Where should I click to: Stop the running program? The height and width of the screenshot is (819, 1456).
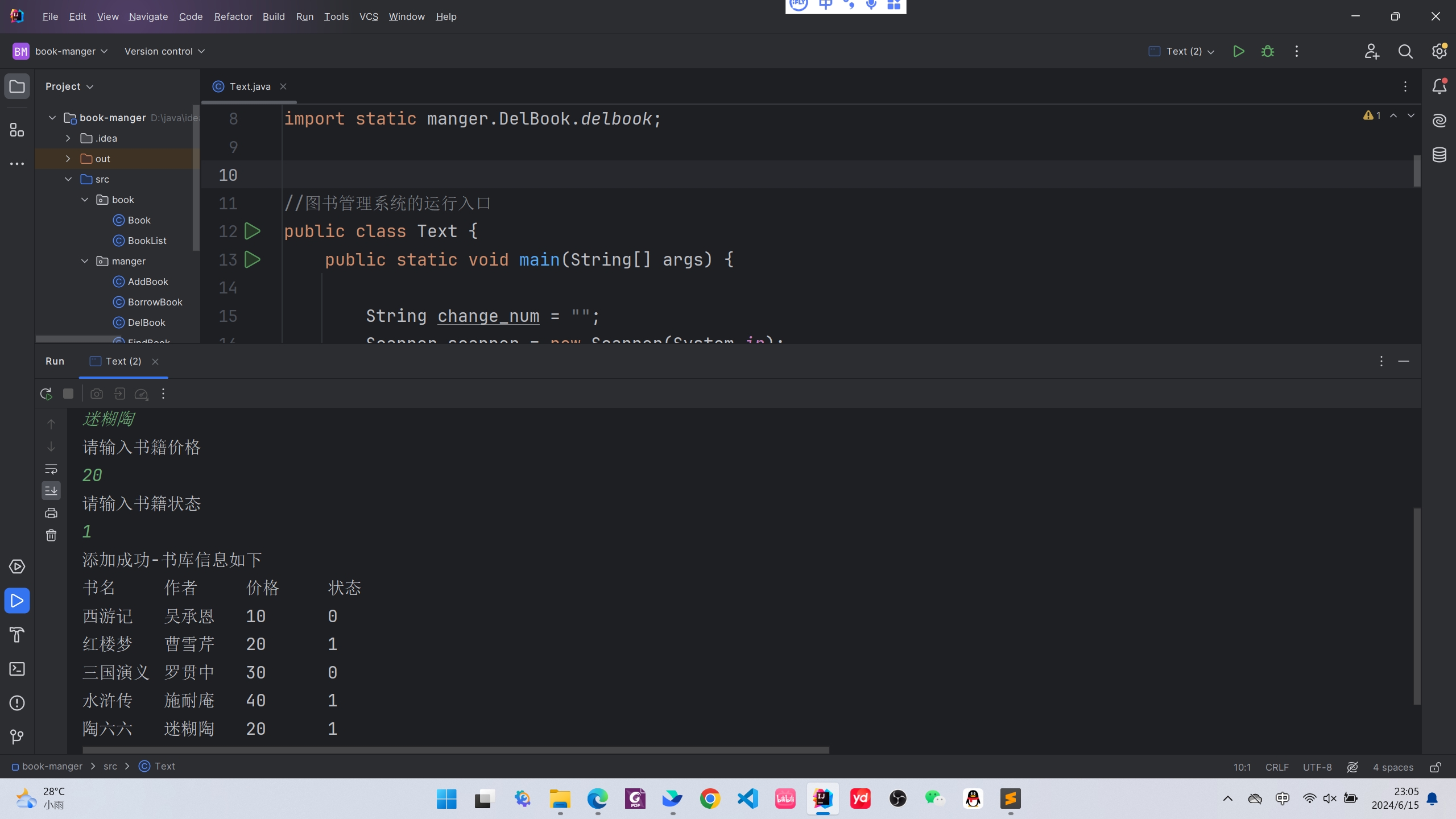click(x=68, y=394)
